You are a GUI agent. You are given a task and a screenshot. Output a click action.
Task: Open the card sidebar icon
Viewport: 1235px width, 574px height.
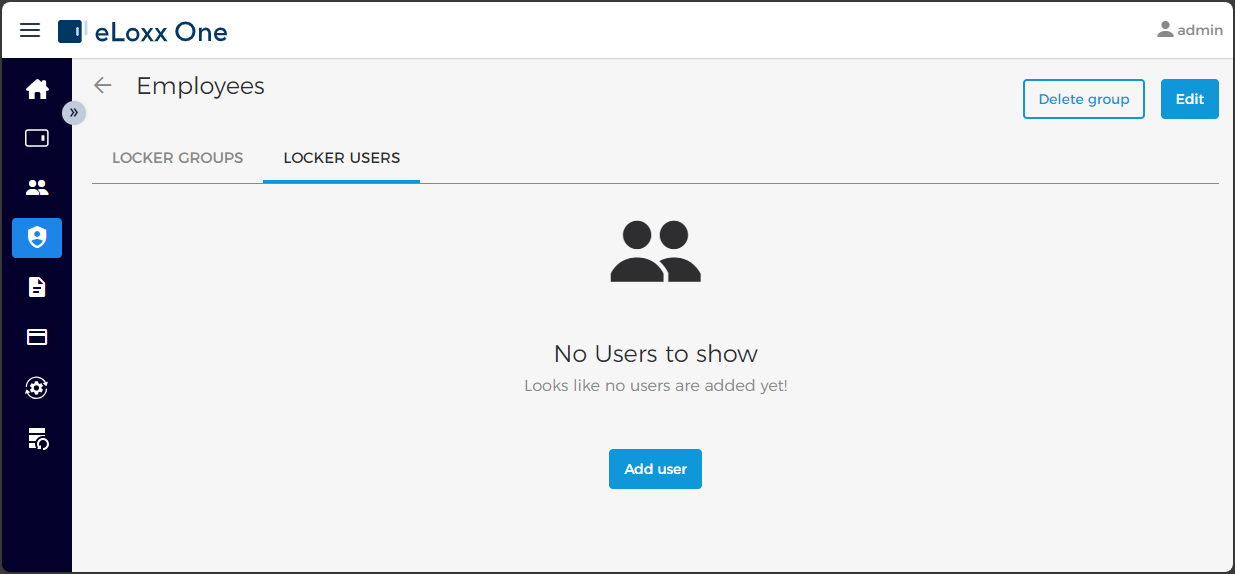tap(37, 337)
